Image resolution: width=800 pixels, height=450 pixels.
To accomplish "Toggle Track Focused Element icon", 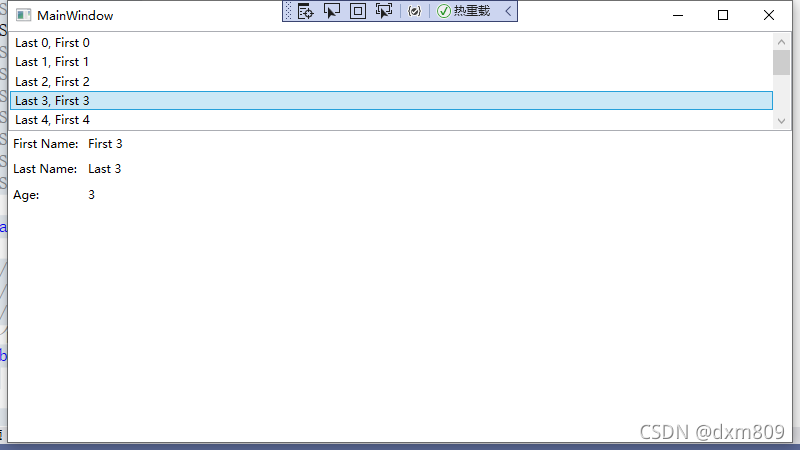I will pos(384,11).
